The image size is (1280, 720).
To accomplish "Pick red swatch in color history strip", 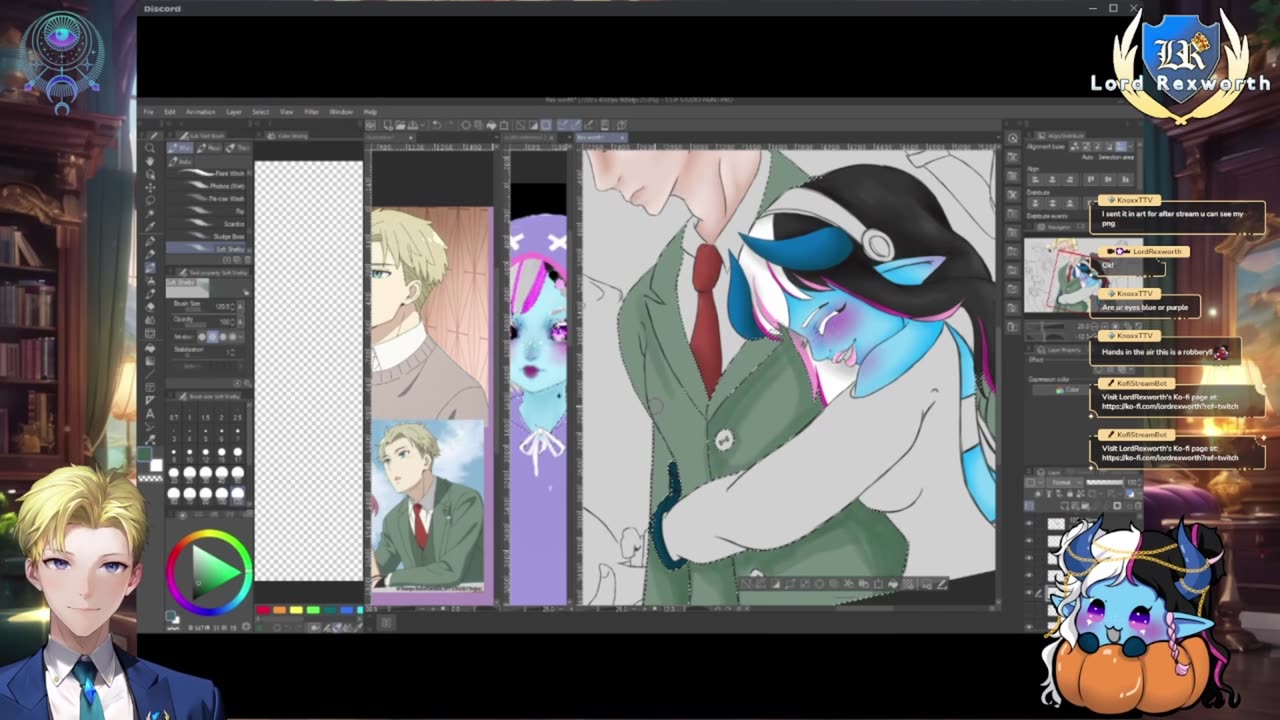I will click(263, 610).
